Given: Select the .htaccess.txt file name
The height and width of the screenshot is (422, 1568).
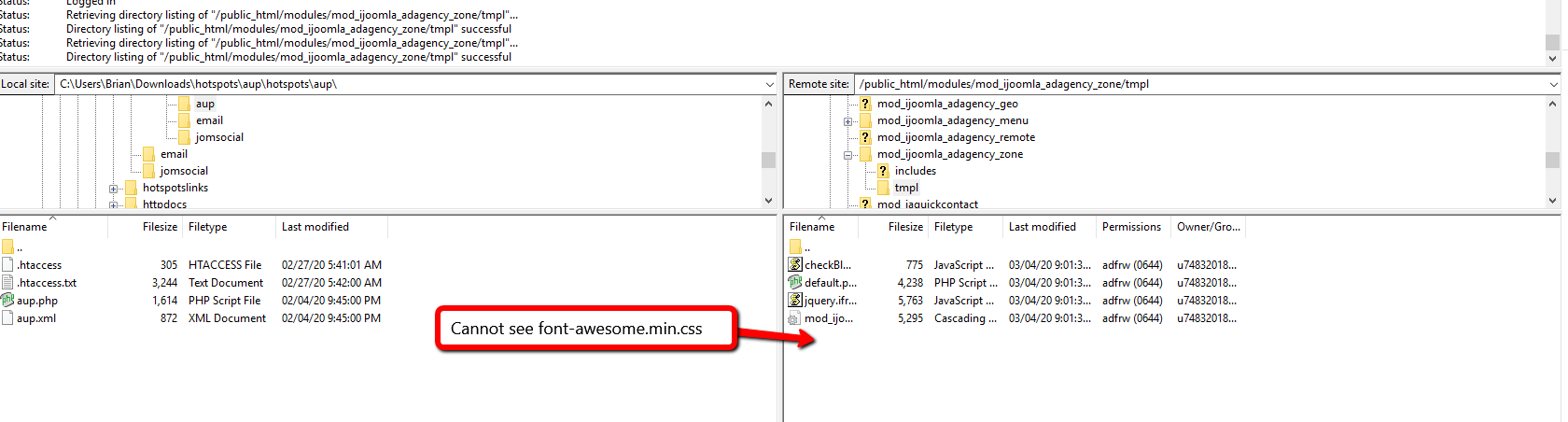Looking at the screenshot, I should click(x=47, y=283).
